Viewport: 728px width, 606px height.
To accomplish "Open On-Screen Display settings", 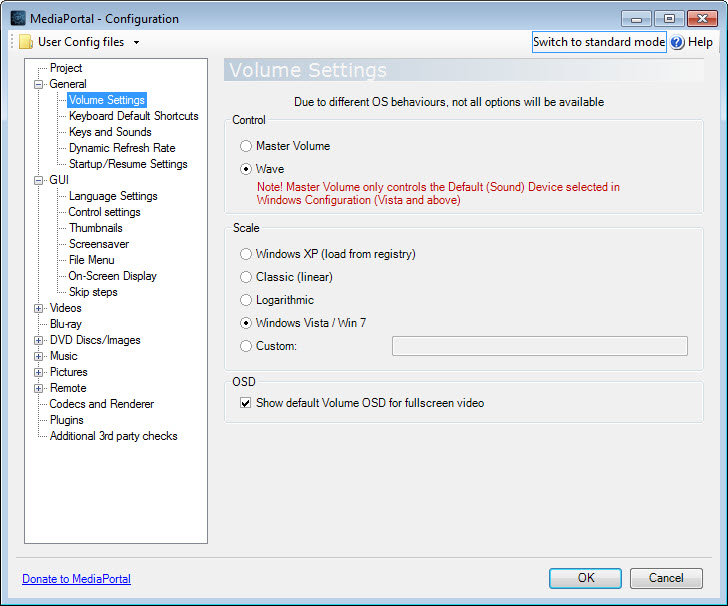I will pyautogui.click(x=112, y=276).
